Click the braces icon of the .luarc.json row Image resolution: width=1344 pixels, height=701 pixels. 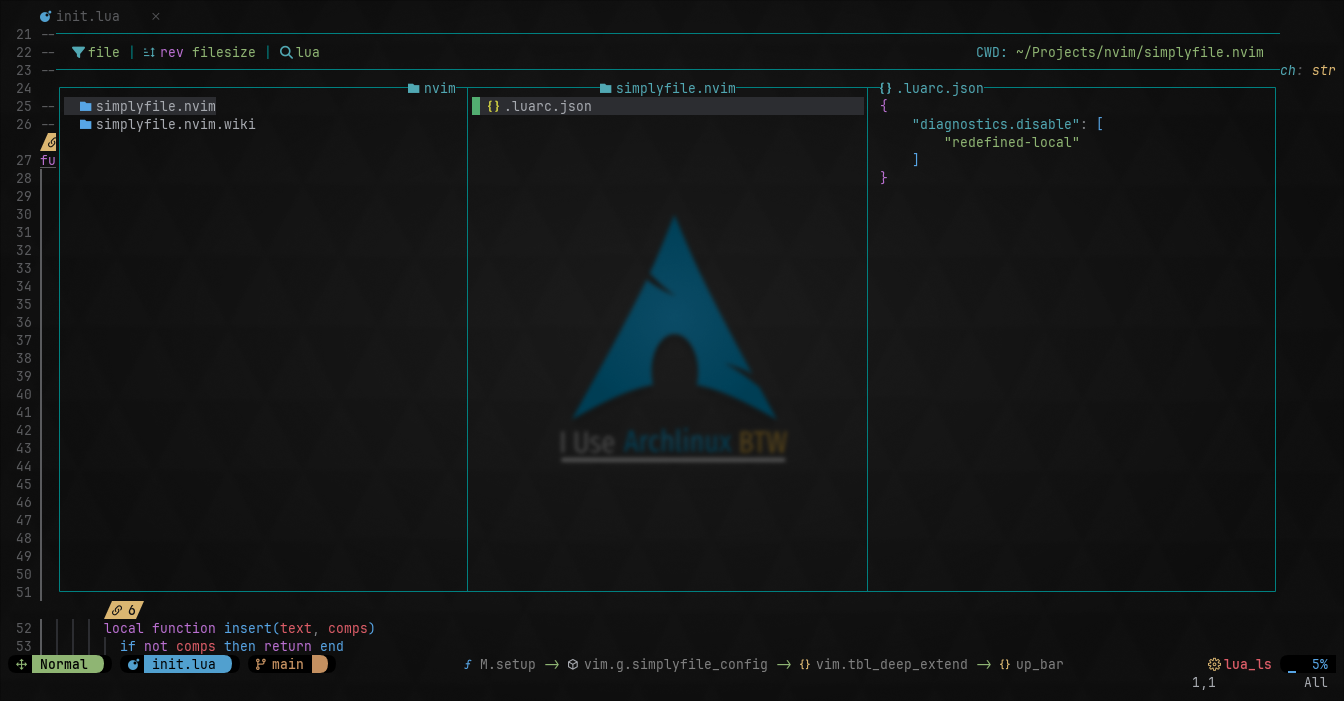(494, 106)
